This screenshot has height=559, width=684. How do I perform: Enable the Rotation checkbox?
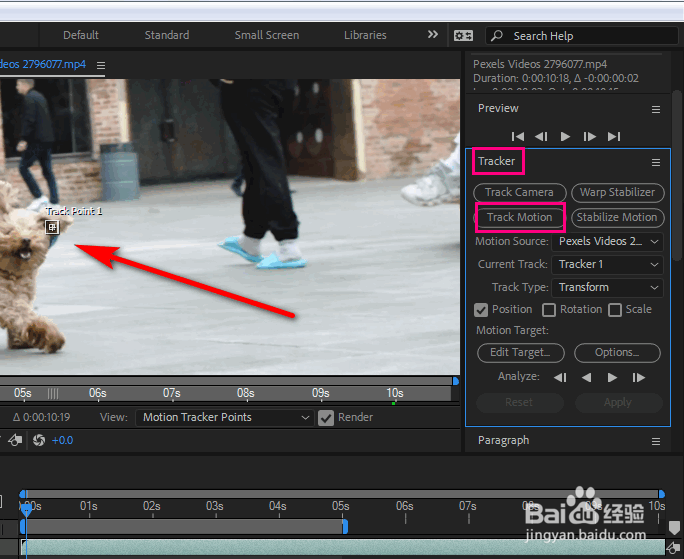point(549,310)
